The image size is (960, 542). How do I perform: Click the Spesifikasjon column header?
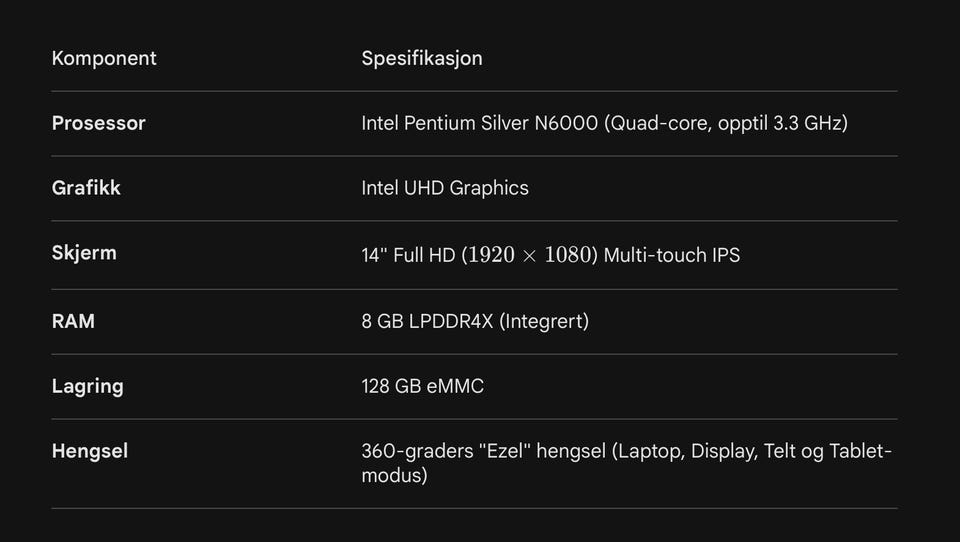pos(422,59)
